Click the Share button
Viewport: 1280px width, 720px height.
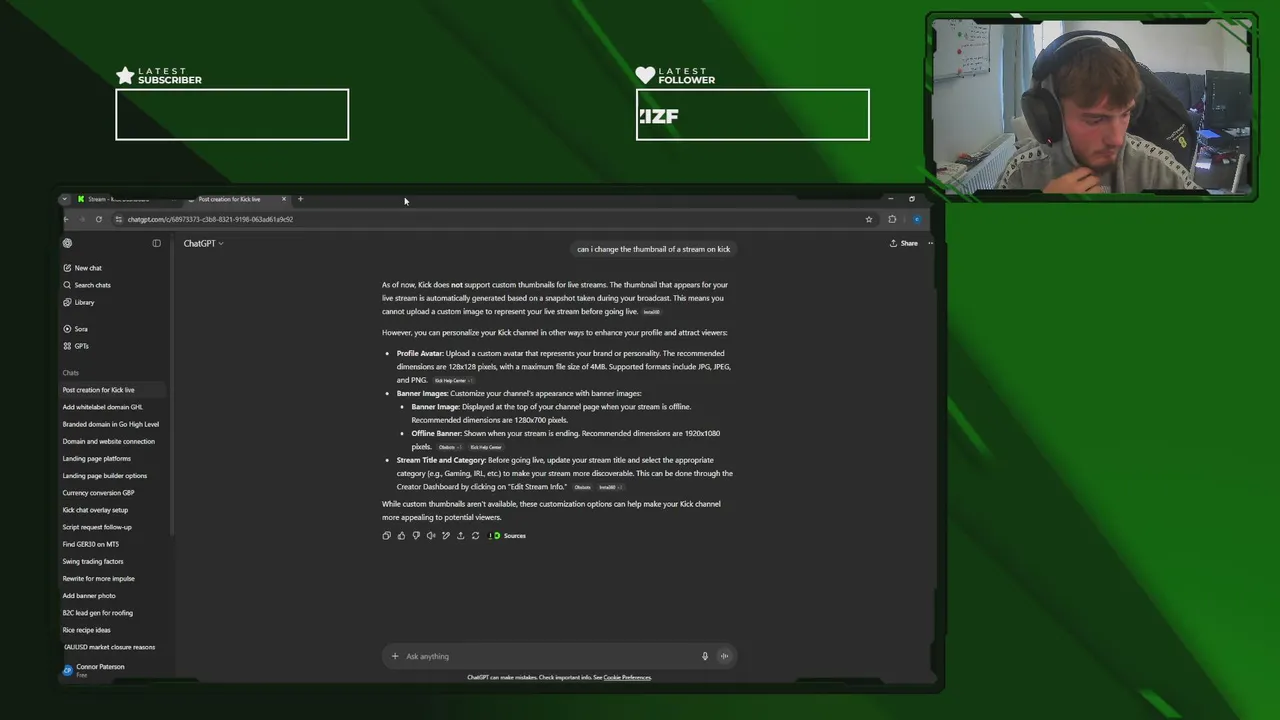(x=904, y=243)
